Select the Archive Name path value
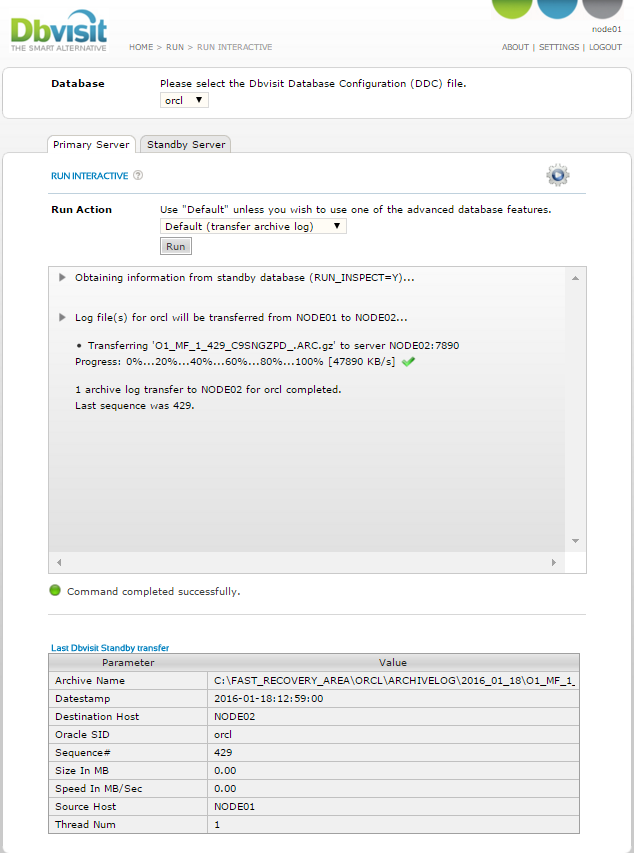Image resolution: width=634 pixels, height=853 pixels. pyautogui.click(x=395, y=681)
